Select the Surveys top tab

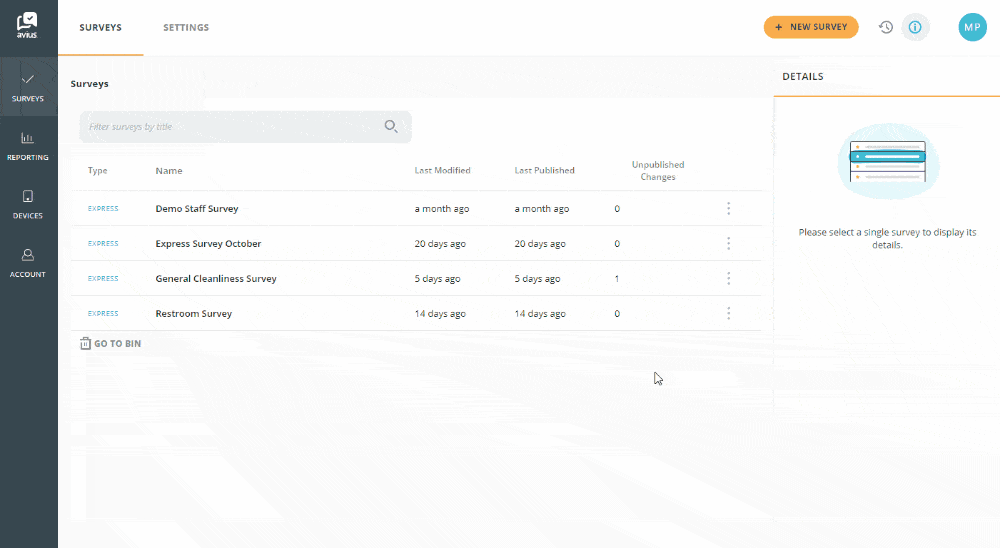click(x=100, y=28)
